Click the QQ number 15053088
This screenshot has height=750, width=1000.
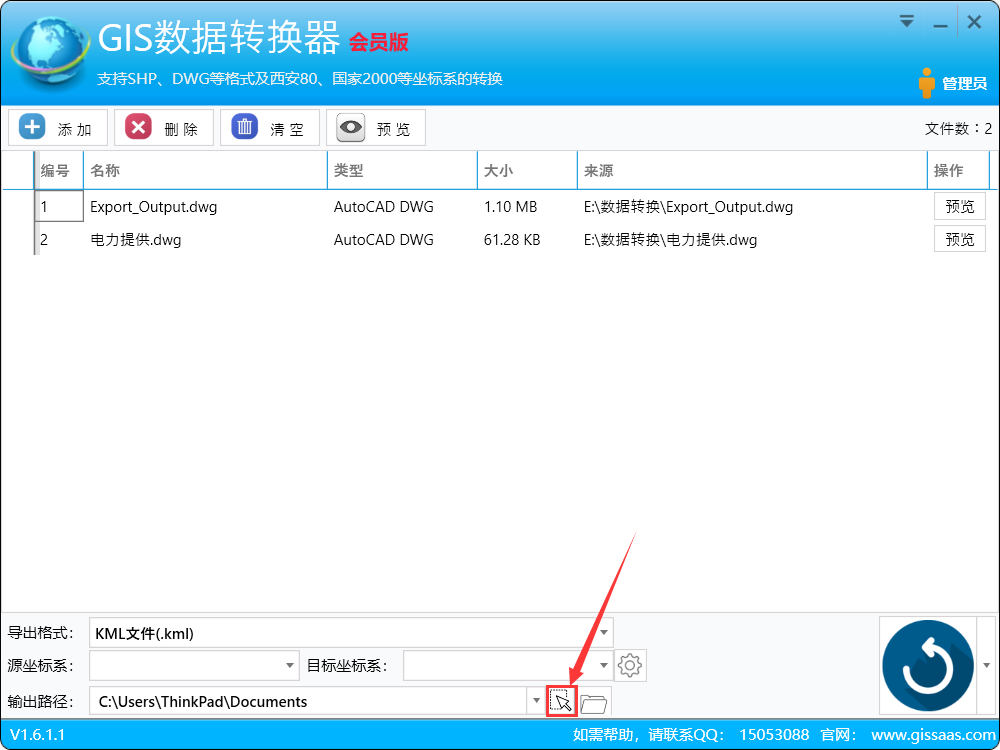pyautogui.click(x=774, y=735)
